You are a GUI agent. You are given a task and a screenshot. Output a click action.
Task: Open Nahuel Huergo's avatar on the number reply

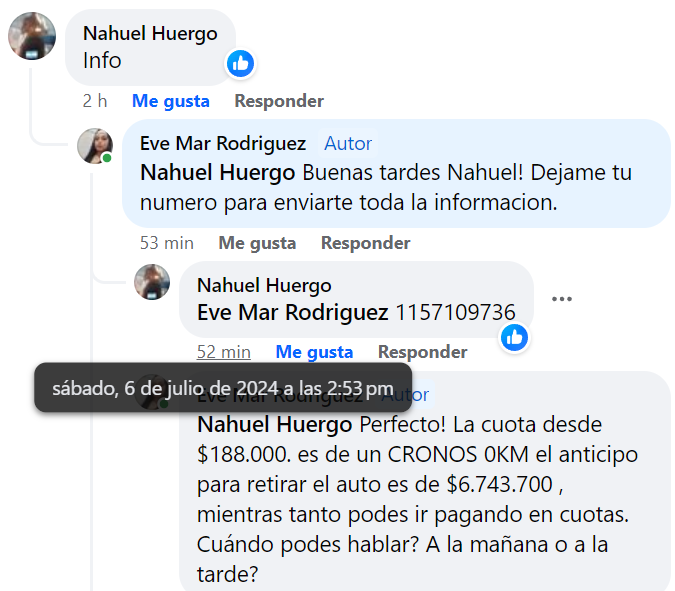pyautogui.click(x=152, y=282)
